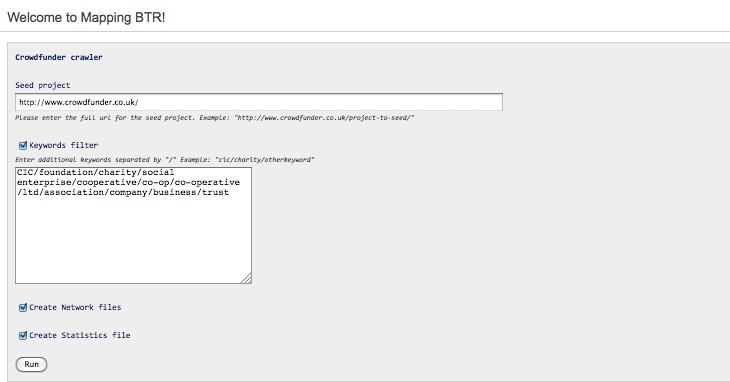Screen dimensions: 730x382
Task: Click the 'Create Network files' label text
Action: click(75, 307)
